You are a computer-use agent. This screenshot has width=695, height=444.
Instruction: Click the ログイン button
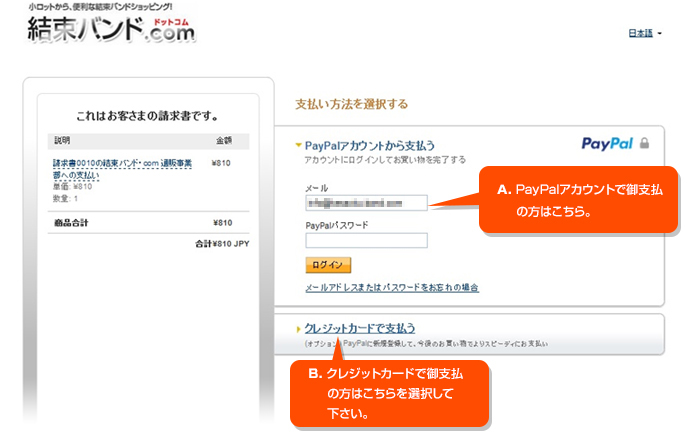(x=328, y=265)
